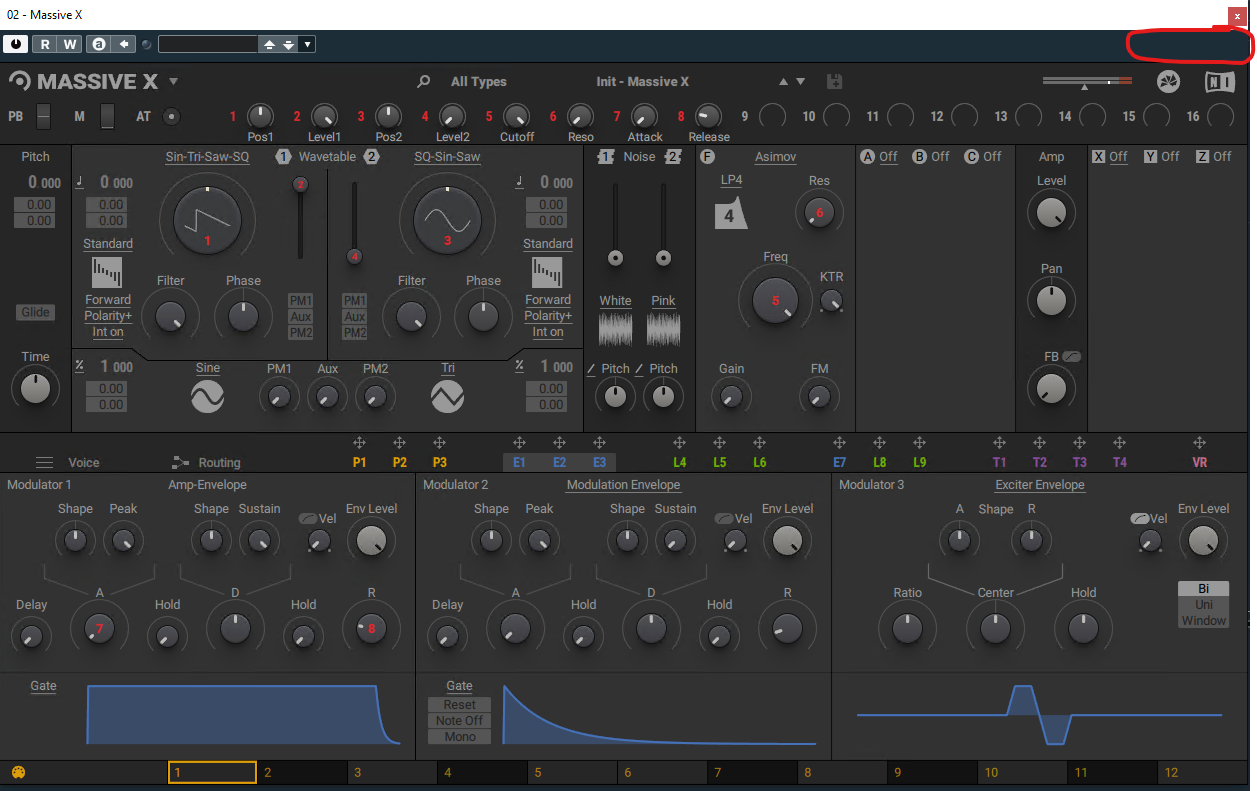This screenshot has width=1257, height=791.
Task: Open the preset search magnifier icon
Action: pyautogui.click(x=423, y=82)
